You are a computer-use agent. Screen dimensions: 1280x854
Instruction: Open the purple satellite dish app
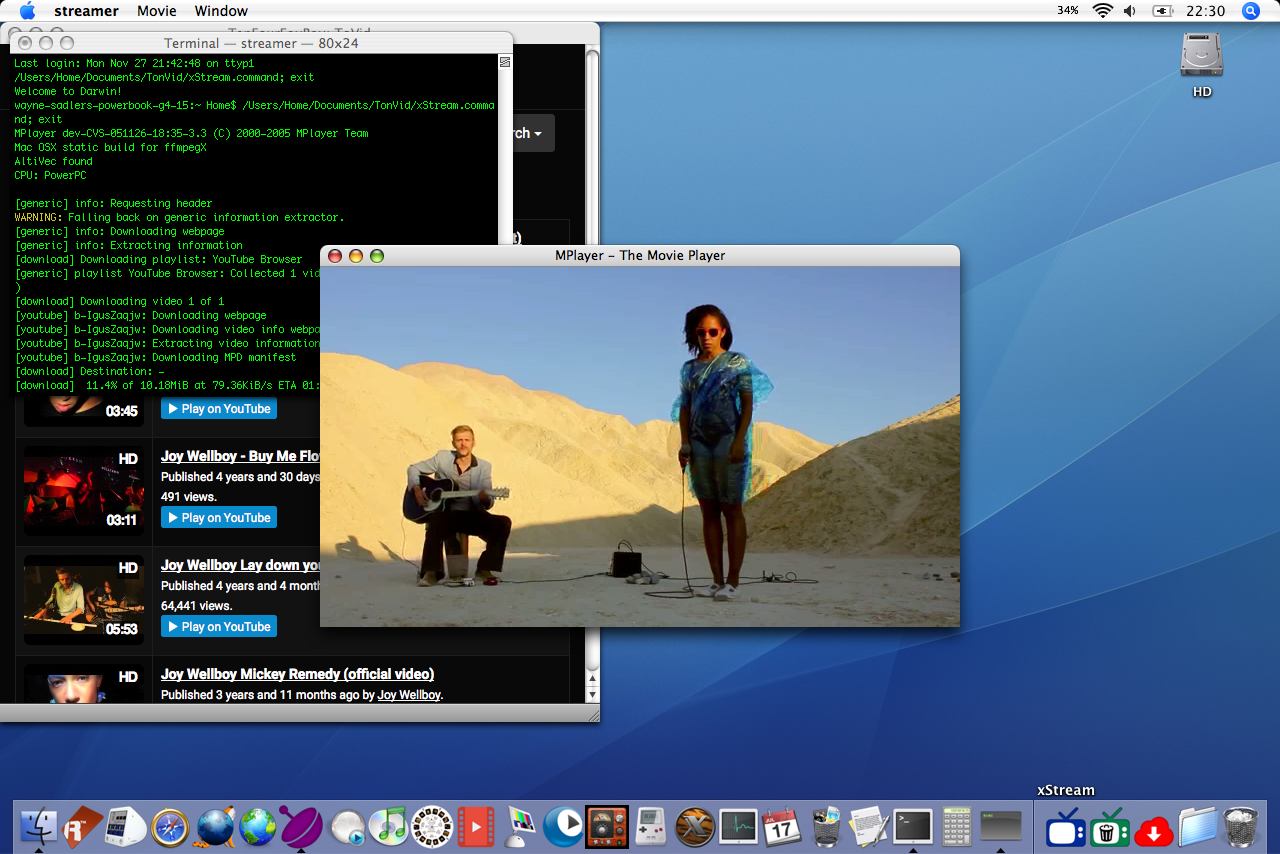(301, 827)
